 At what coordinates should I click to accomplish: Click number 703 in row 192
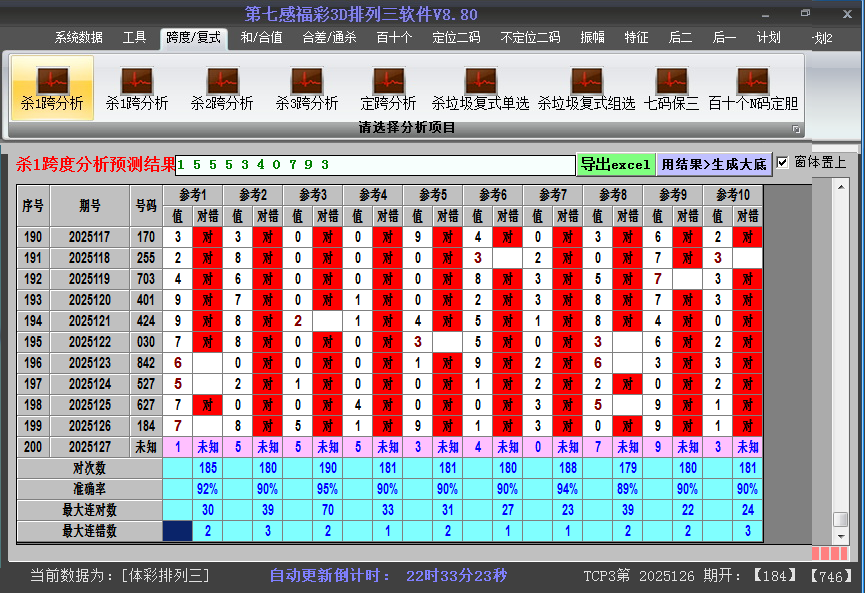(146, 279)
